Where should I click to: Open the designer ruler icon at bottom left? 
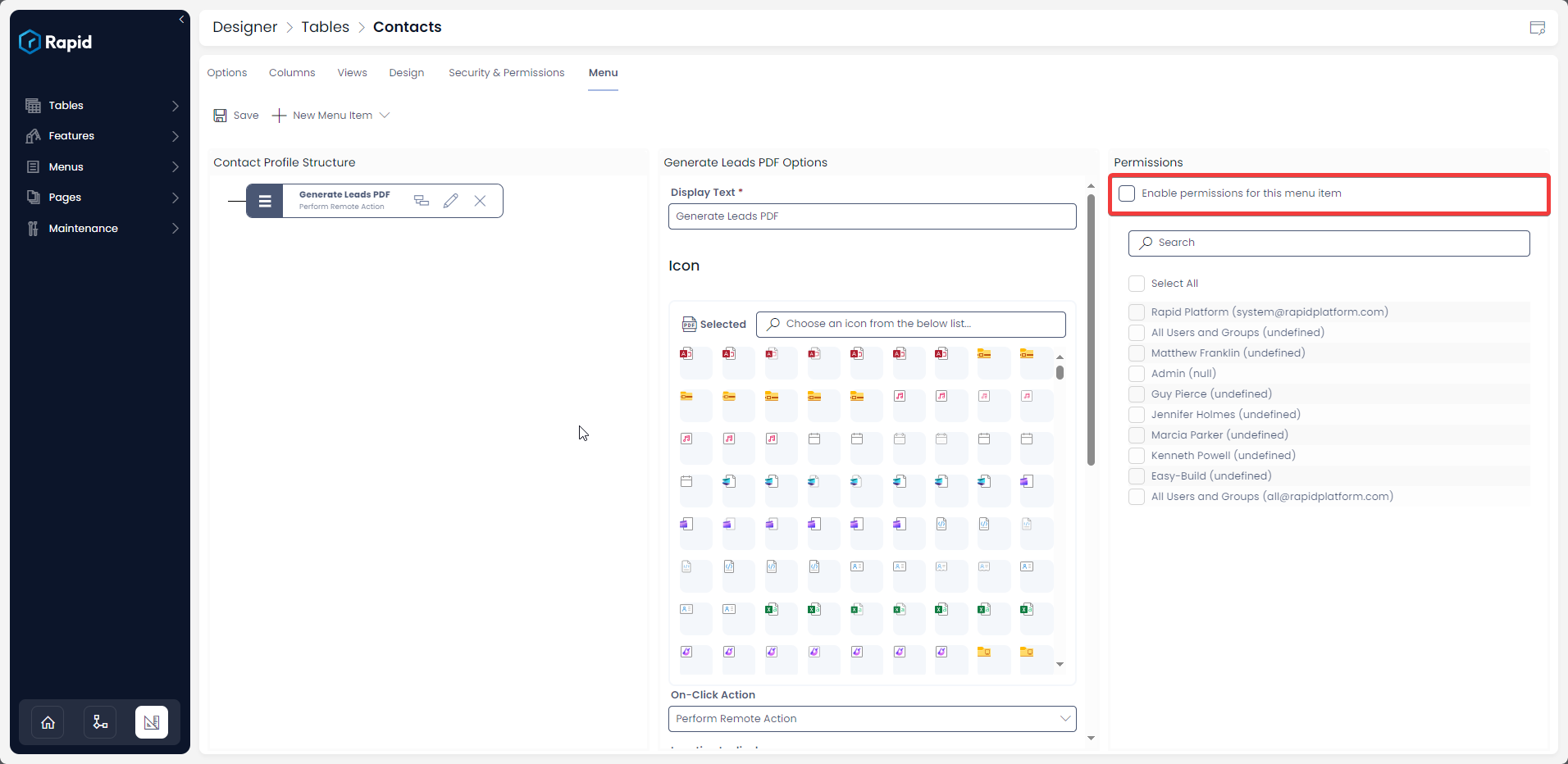tap(152, 721)
